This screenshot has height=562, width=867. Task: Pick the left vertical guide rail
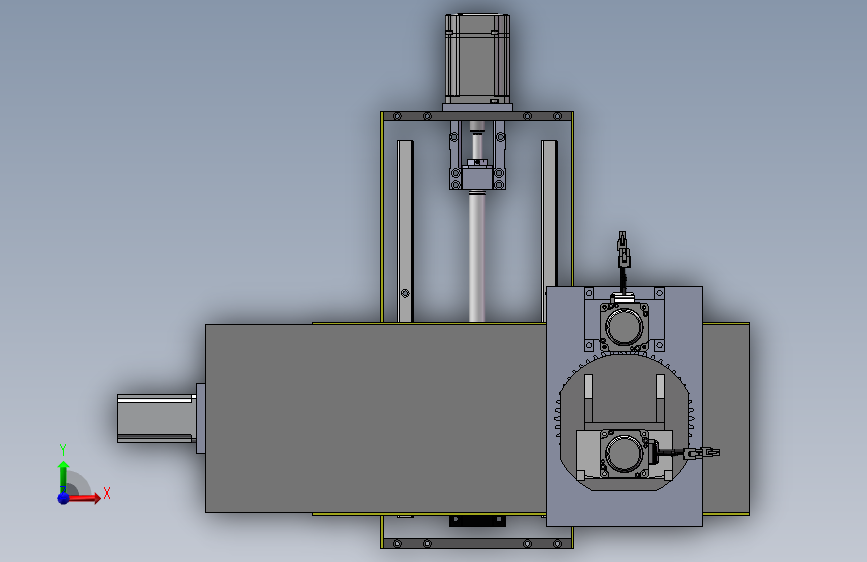point(405,231)
